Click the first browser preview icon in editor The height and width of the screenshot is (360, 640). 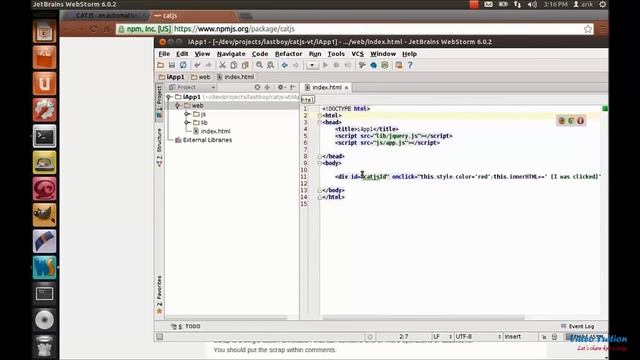click(562, 121)
